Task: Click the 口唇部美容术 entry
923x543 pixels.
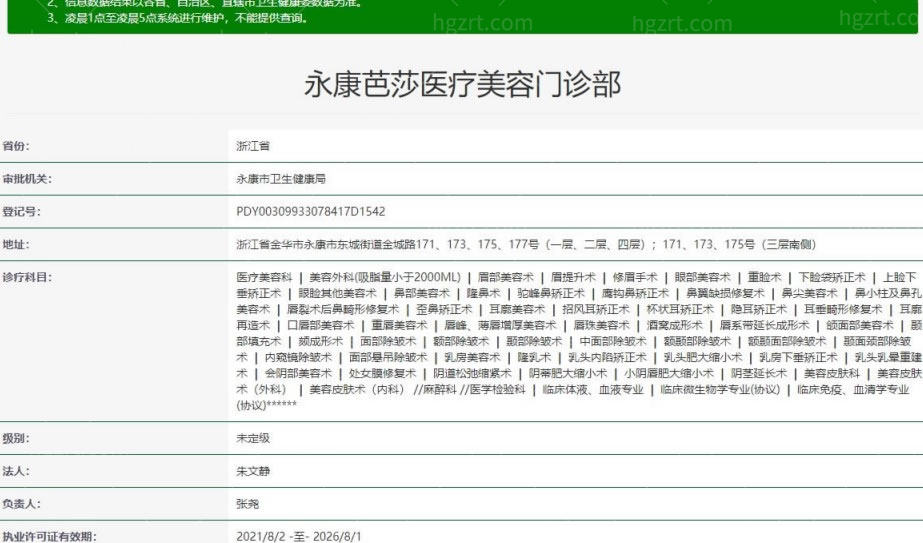Action: point(321,325)
